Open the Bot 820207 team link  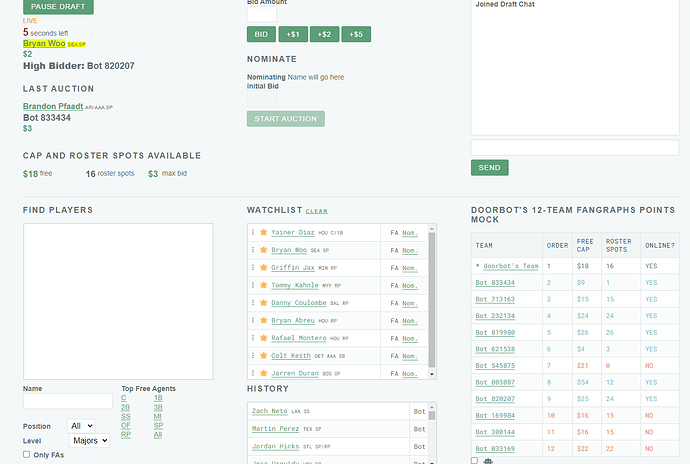[495, 399]
